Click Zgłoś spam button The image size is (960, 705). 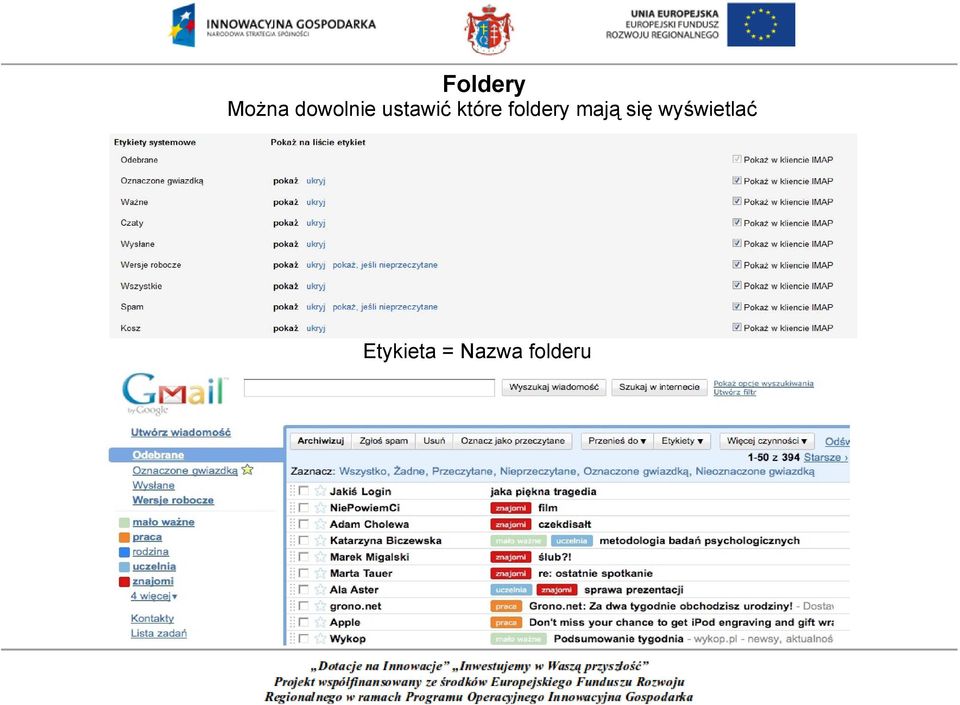click(384, 441)
